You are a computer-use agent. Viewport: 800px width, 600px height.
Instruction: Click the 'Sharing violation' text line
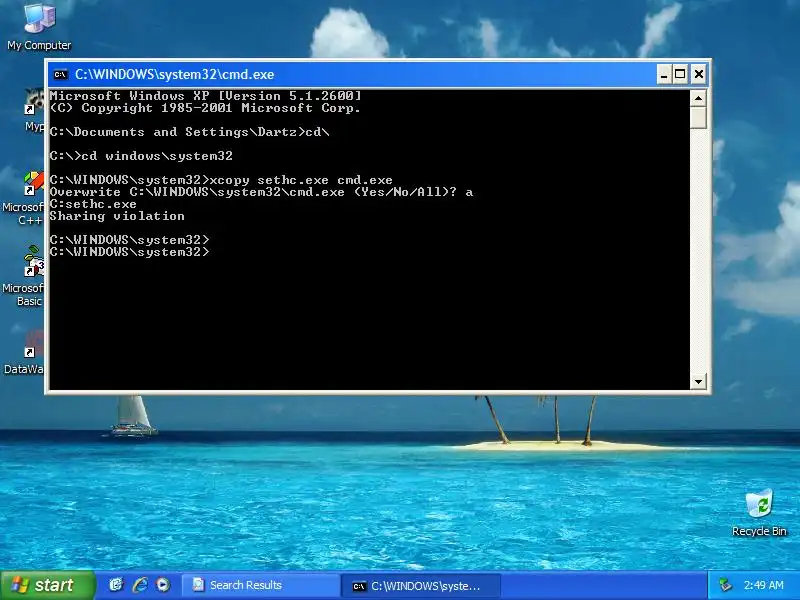pyautogui.click(x=117, y=216)
